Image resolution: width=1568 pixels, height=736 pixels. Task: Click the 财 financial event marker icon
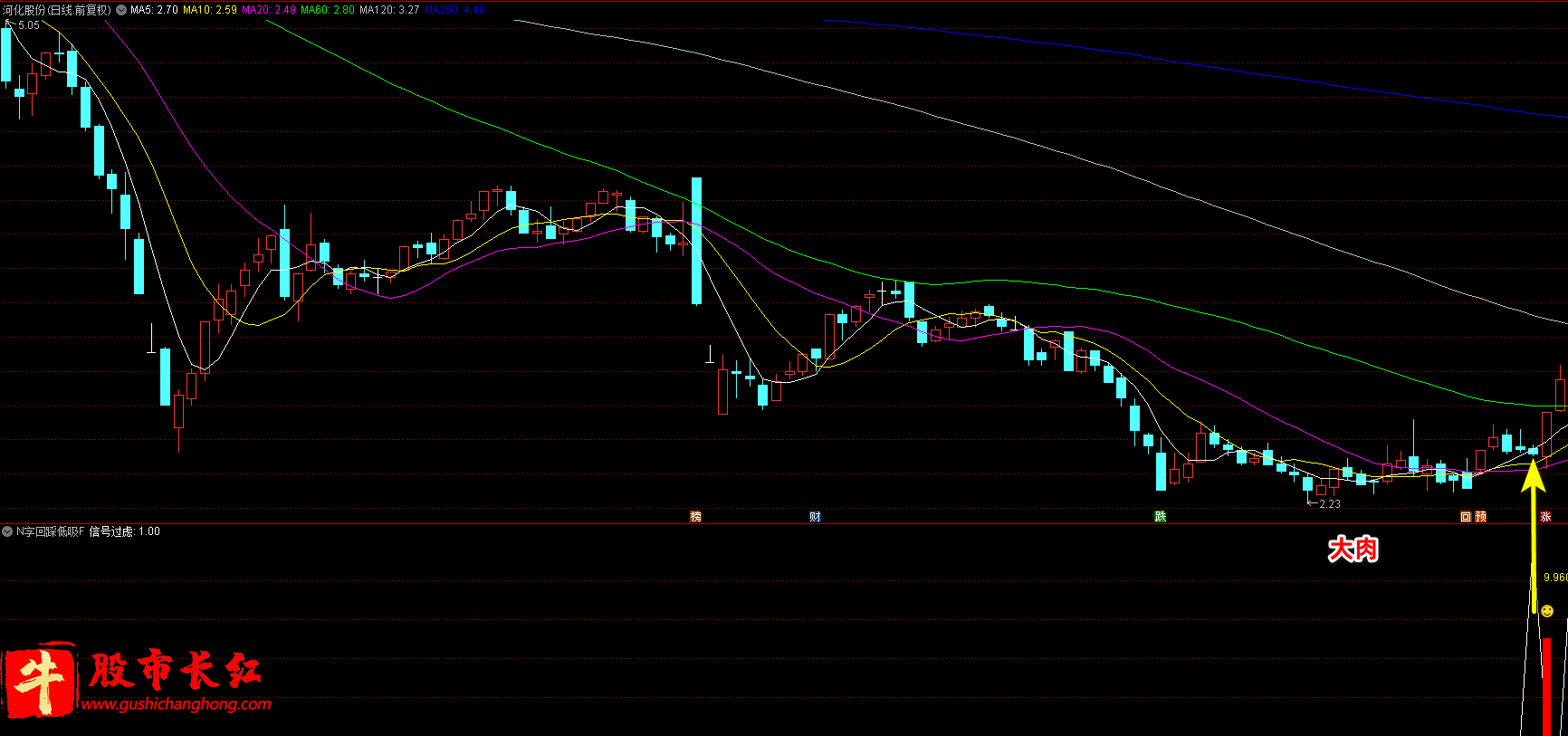[x=815, y=517]
